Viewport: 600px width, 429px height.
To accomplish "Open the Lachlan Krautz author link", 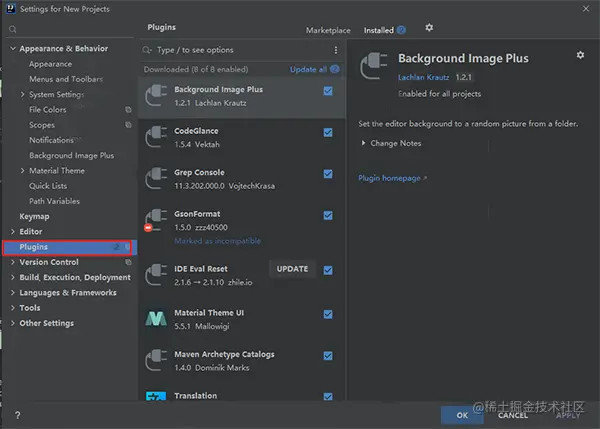I will point(423,77).
